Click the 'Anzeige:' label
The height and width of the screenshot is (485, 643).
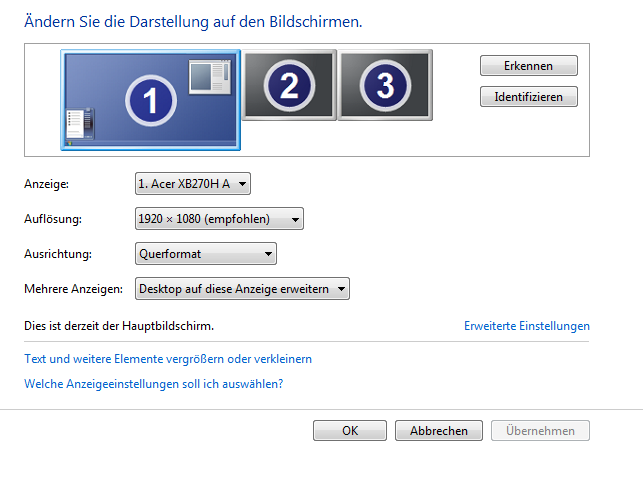point(46,184)
